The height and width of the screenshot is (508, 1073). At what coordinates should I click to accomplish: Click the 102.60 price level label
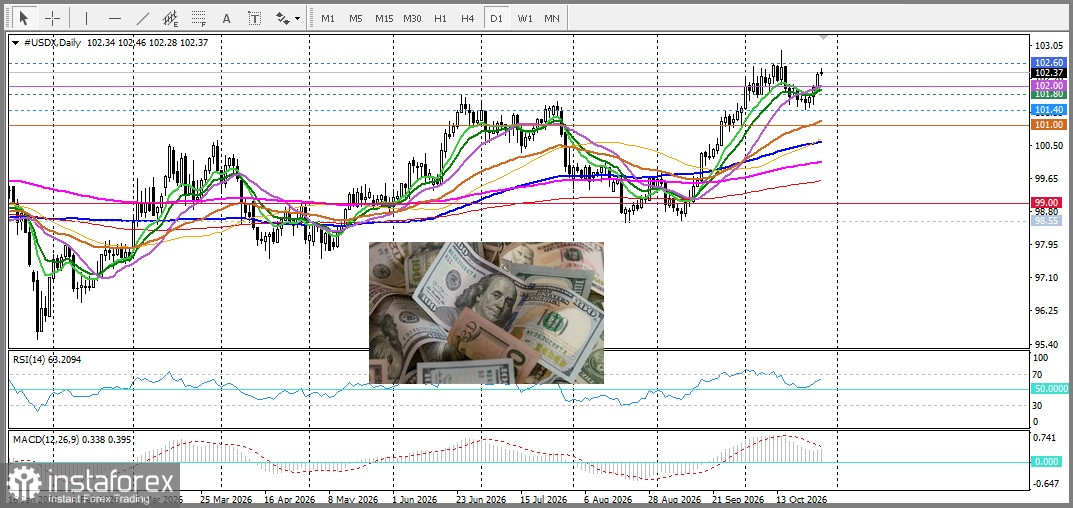pos(1048,63)
